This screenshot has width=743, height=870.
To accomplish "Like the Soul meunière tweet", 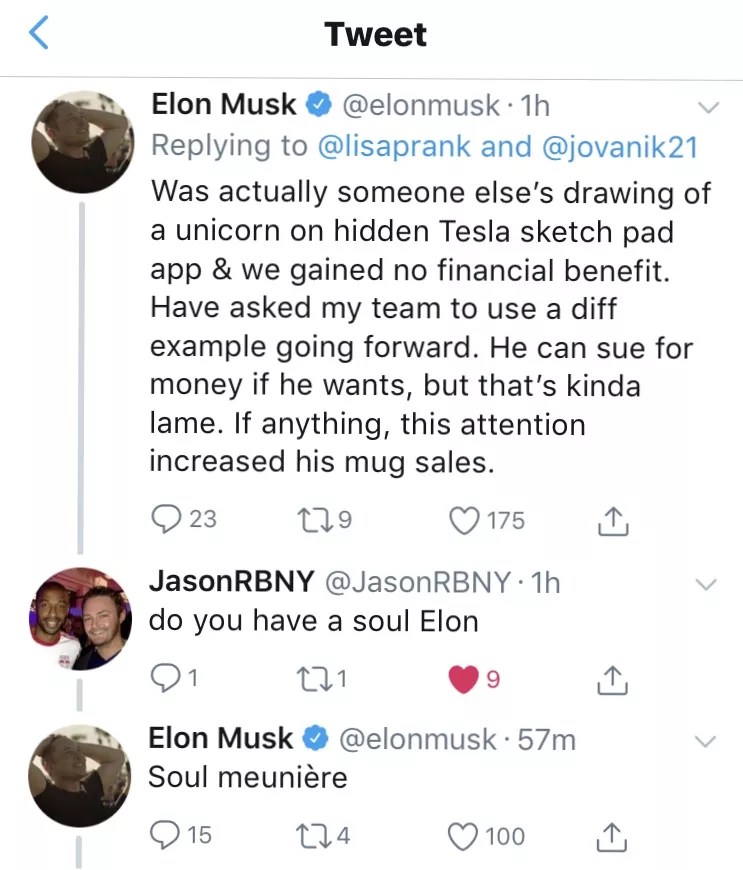I will click(464, 834).
